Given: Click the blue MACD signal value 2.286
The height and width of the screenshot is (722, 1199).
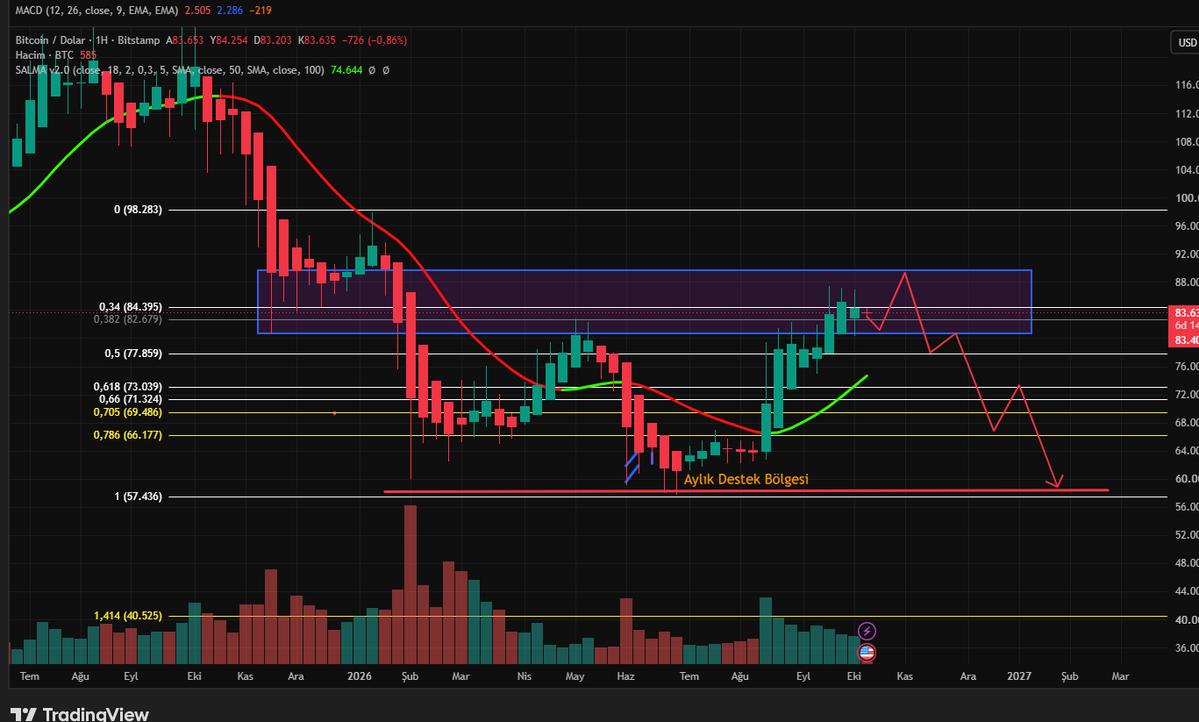Looking at the screenshot, I should point(229,10).
